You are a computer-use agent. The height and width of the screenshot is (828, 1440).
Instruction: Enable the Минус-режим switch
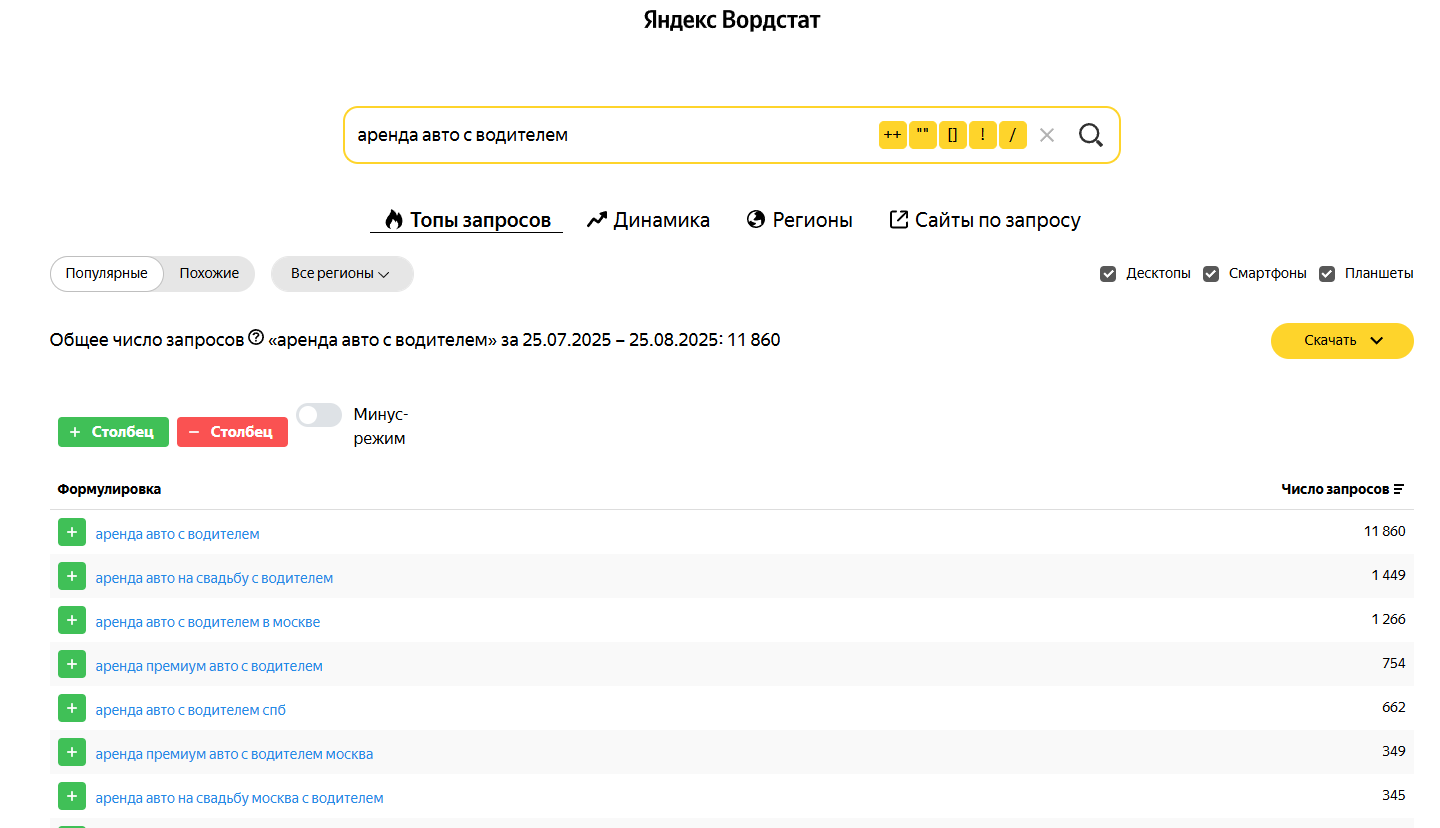(x=319, y=415)
